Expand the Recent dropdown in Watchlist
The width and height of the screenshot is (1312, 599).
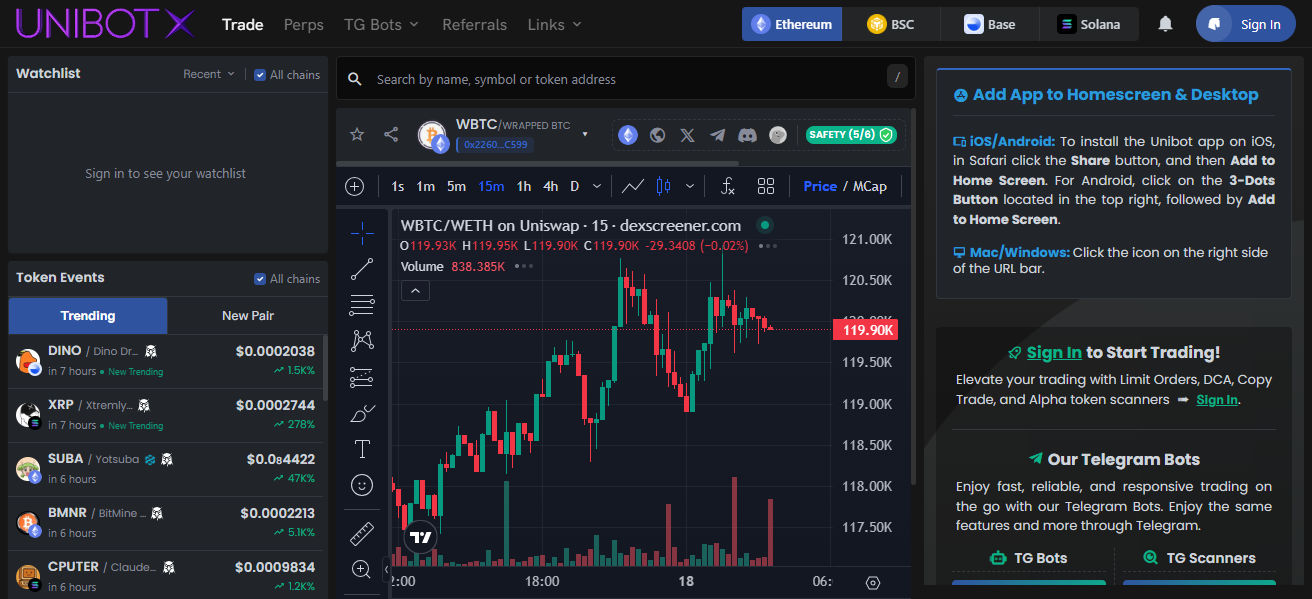click(208, 74)
